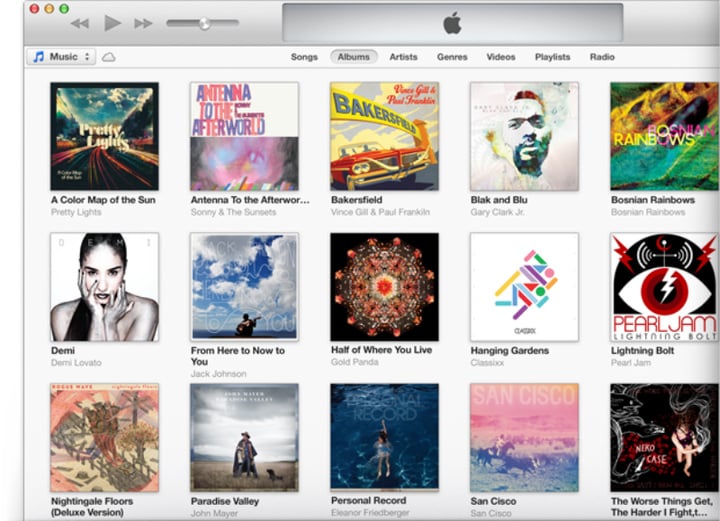Open the Radio tab
Viewport: 720px width, 521px height.
[602, 57]
